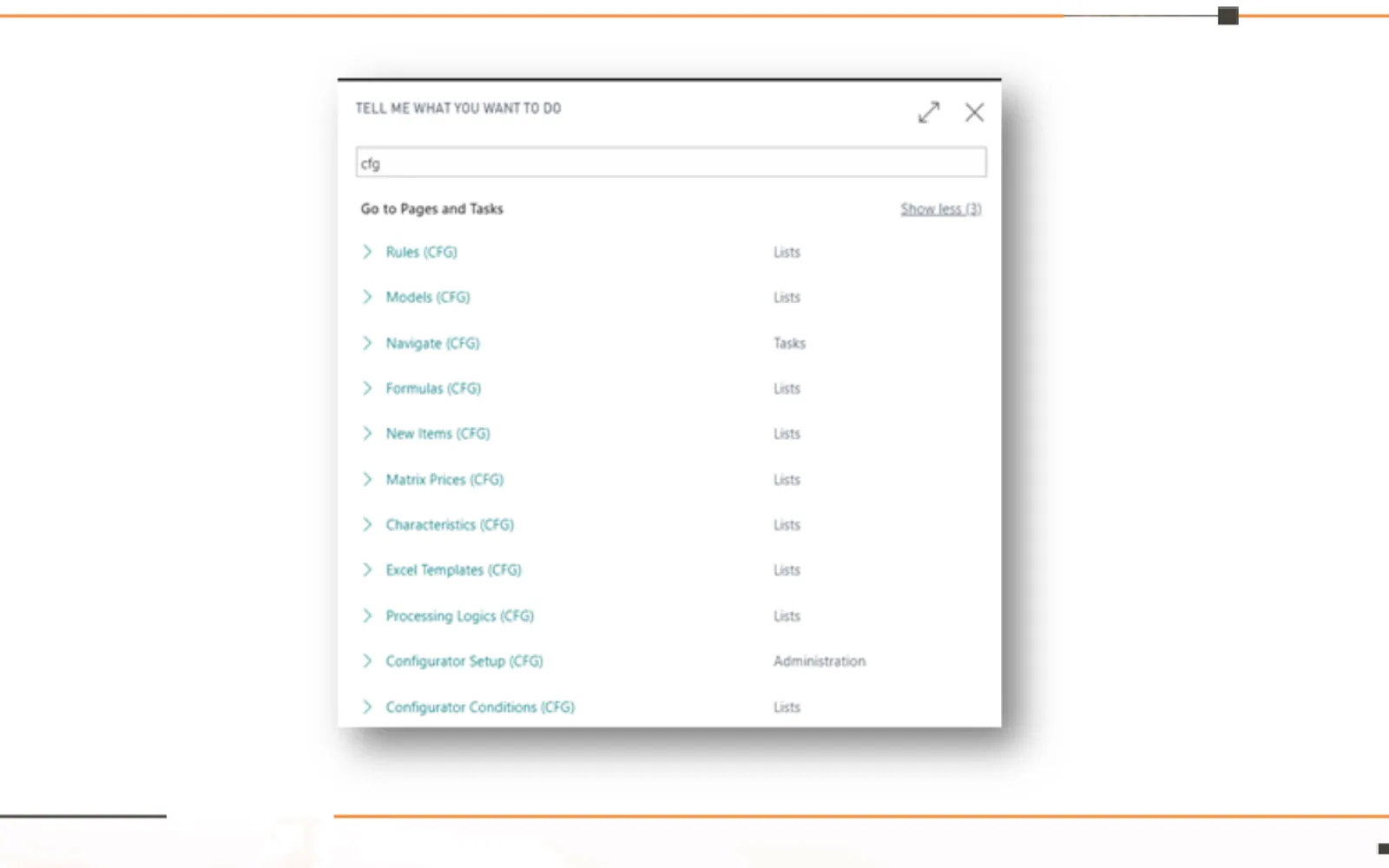Image resolution: width=1389 pixels, height=868 pixels.
Task: Open the Configurator Conditions (CFG) list
Action: pyautogui.click(x=480, y=707)
